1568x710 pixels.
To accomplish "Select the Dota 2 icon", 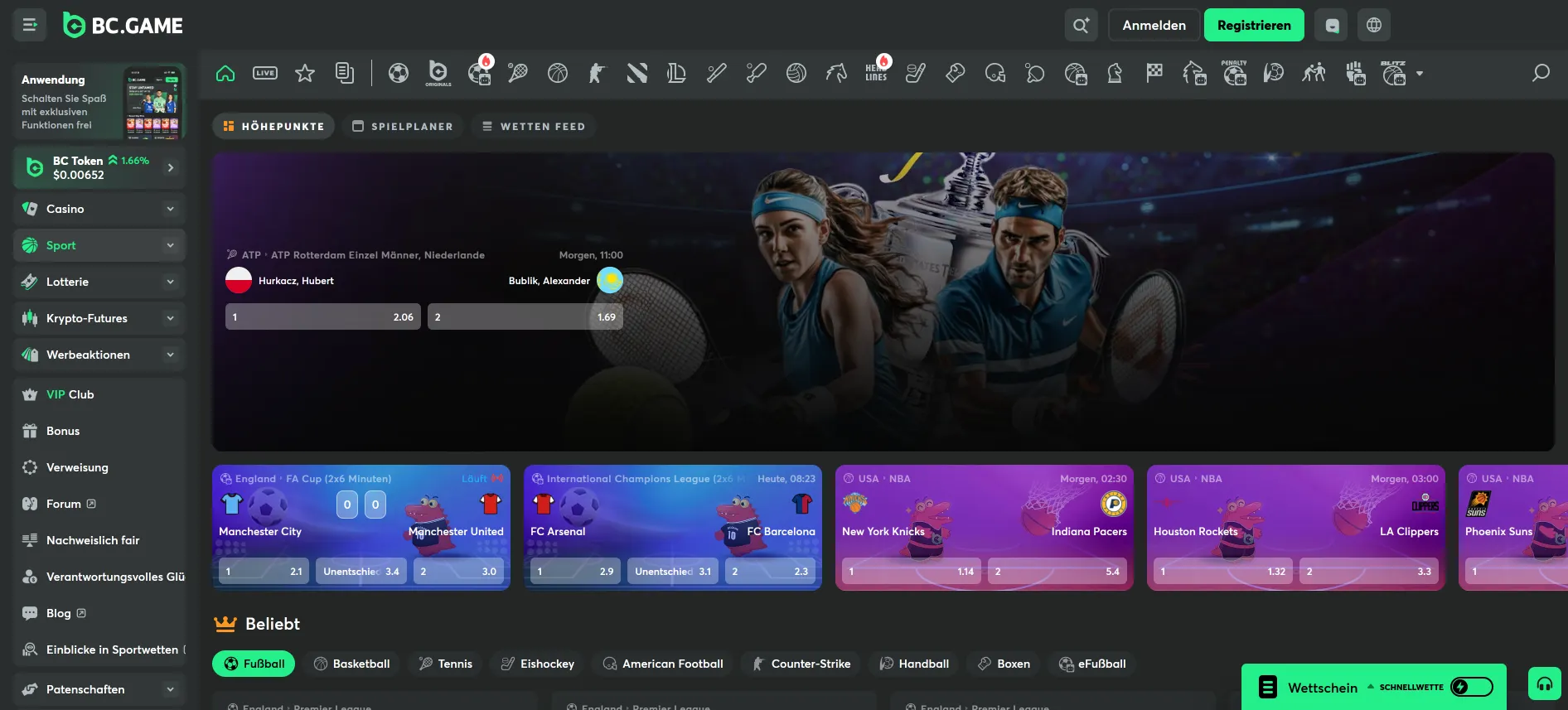I will [x=637, y=73].
